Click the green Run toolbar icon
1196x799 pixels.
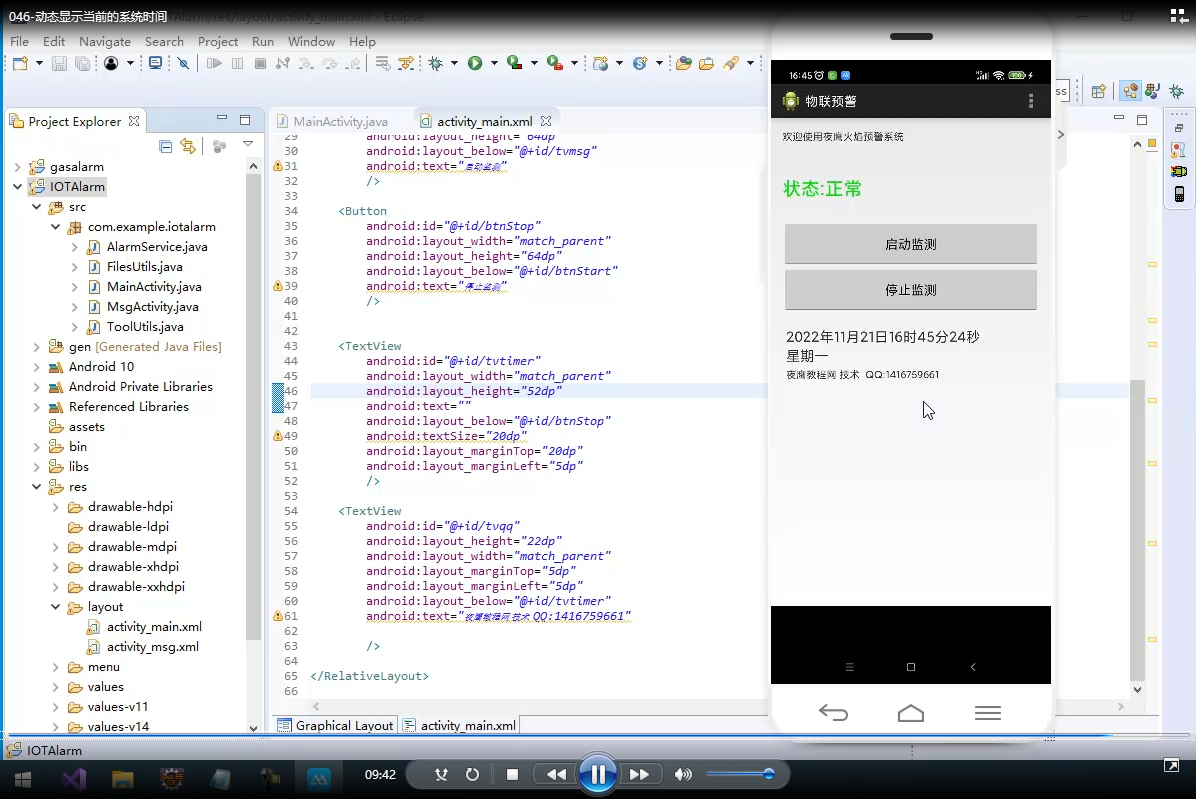(x=475, y=63)
